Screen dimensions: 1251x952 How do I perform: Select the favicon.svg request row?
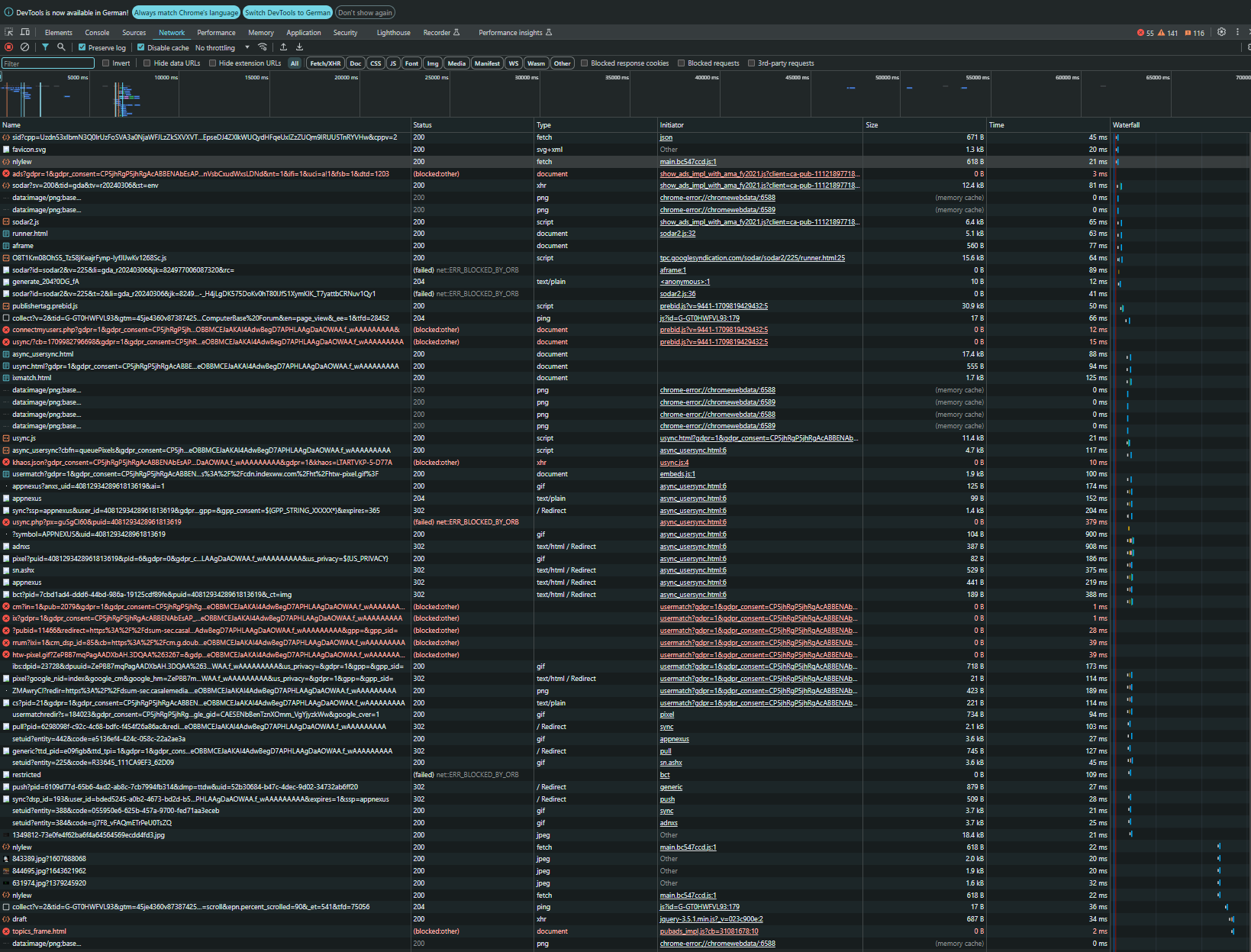pyautogui.click(x=625, y=150)
